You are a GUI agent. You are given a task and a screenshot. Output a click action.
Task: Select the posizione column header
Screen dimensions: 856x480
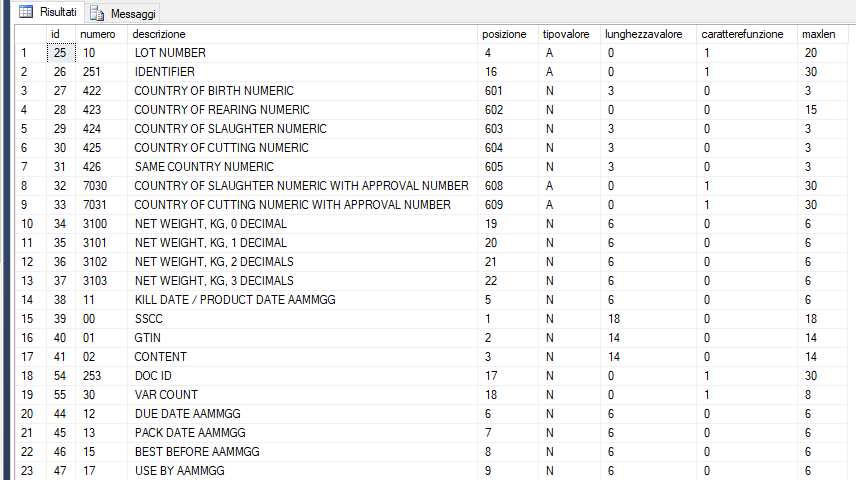(x=504, y=34)
